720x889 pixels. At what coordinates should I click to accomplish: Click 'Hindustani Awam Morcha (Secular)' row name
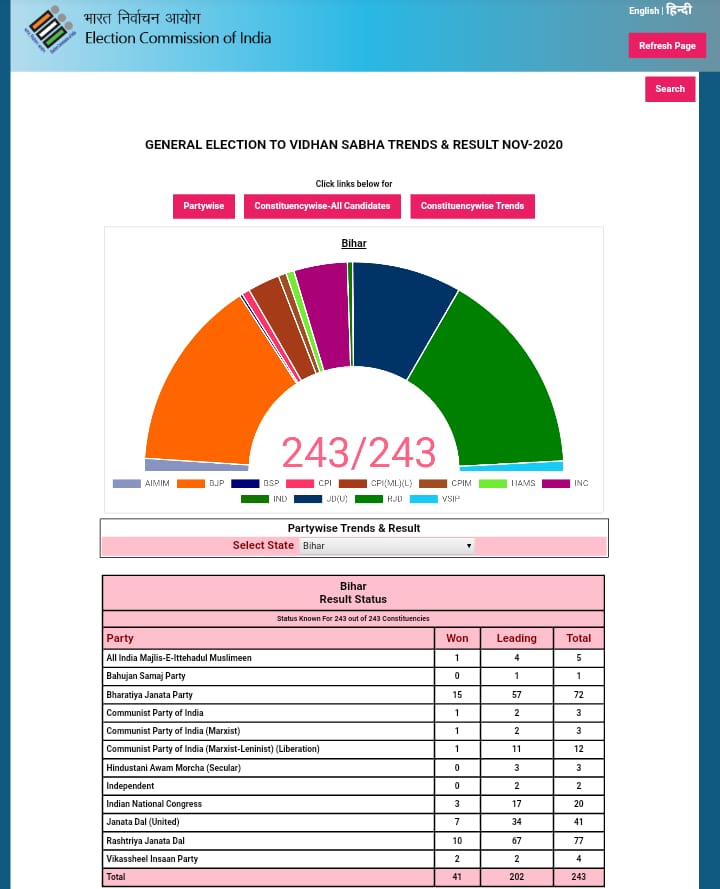coord(173,768)
